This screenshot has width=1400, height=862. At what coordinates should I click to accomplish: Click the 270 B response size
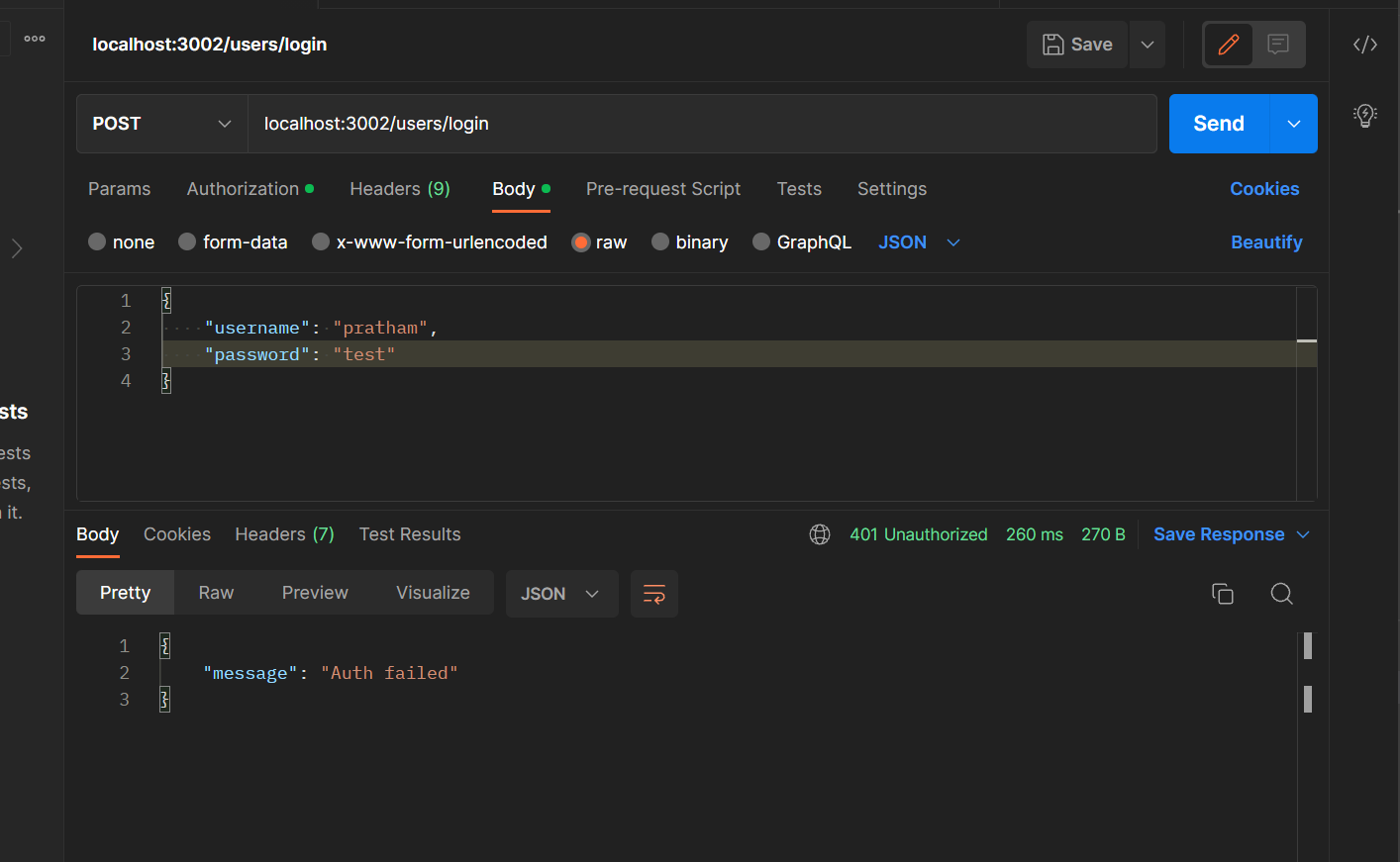1103,534
